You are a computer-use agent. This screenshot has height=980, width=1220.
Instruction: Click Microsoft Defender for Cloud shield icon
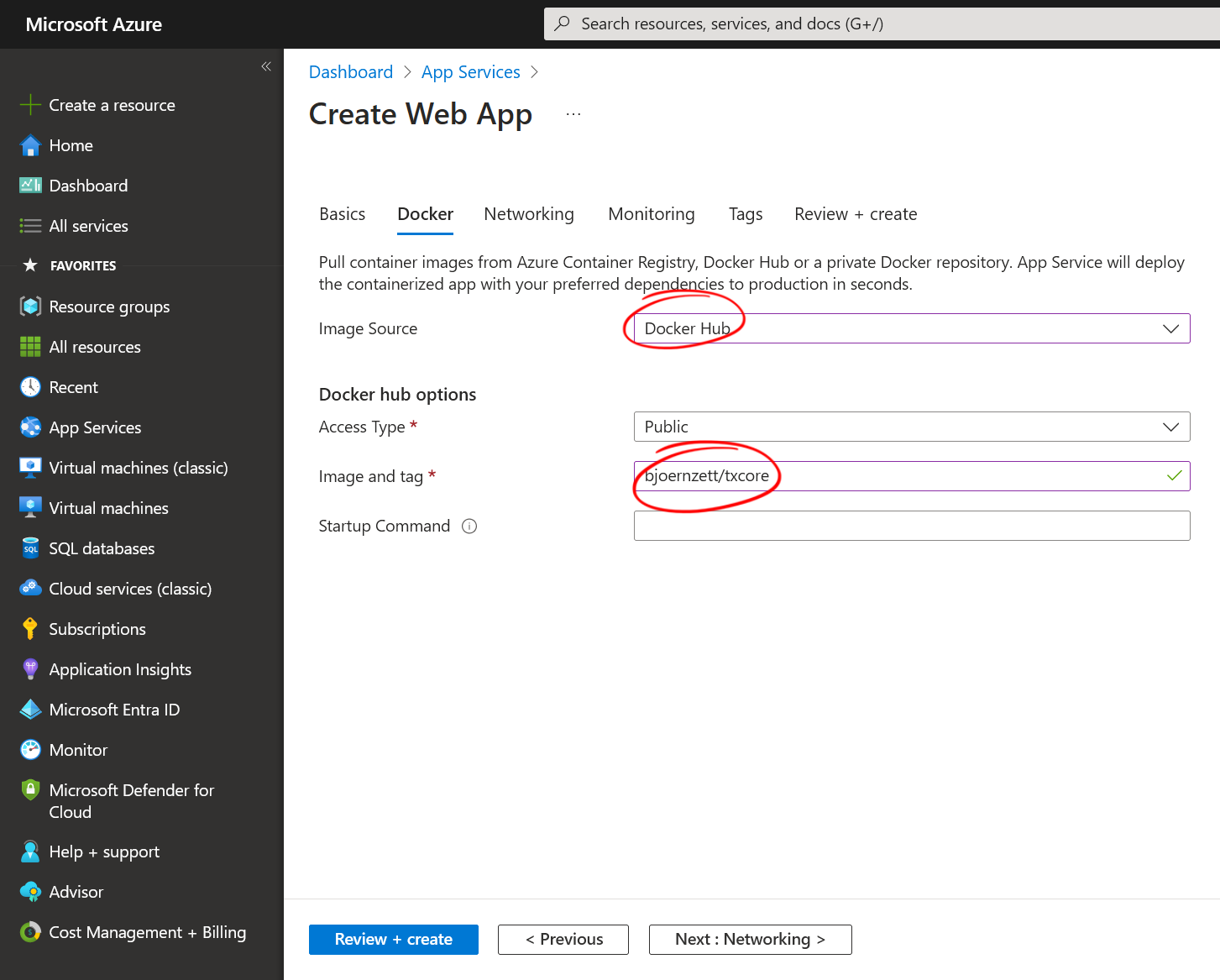(30, 790)
